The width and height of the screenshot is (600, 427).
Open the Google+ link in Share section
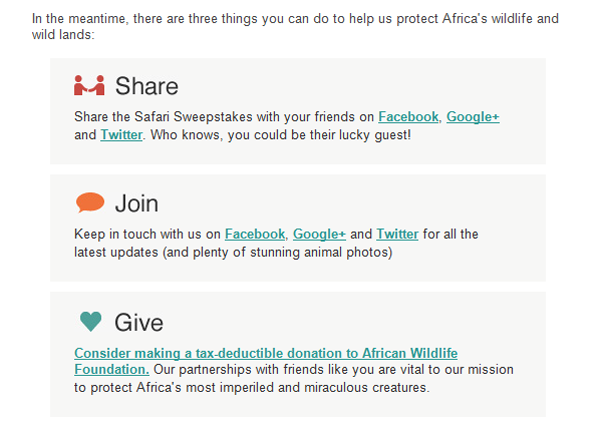point(473,117)
